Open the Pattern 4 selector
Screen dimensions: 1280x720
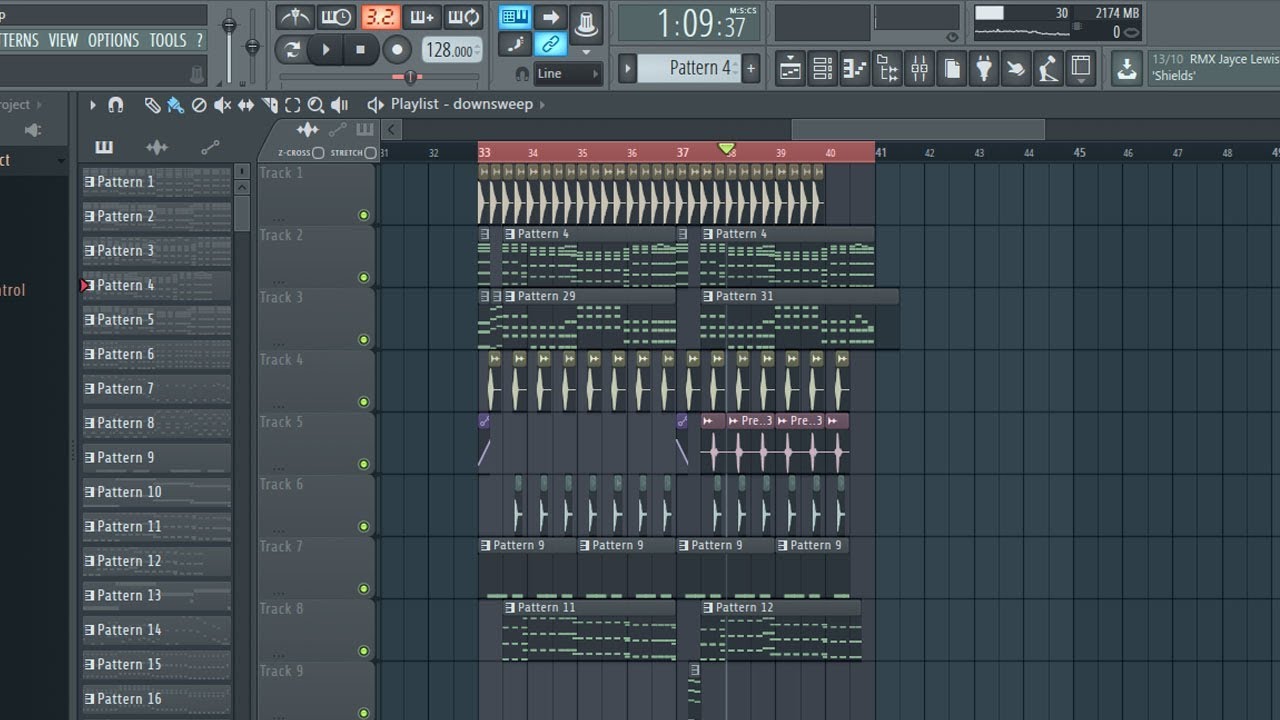[x=704, y=68]
